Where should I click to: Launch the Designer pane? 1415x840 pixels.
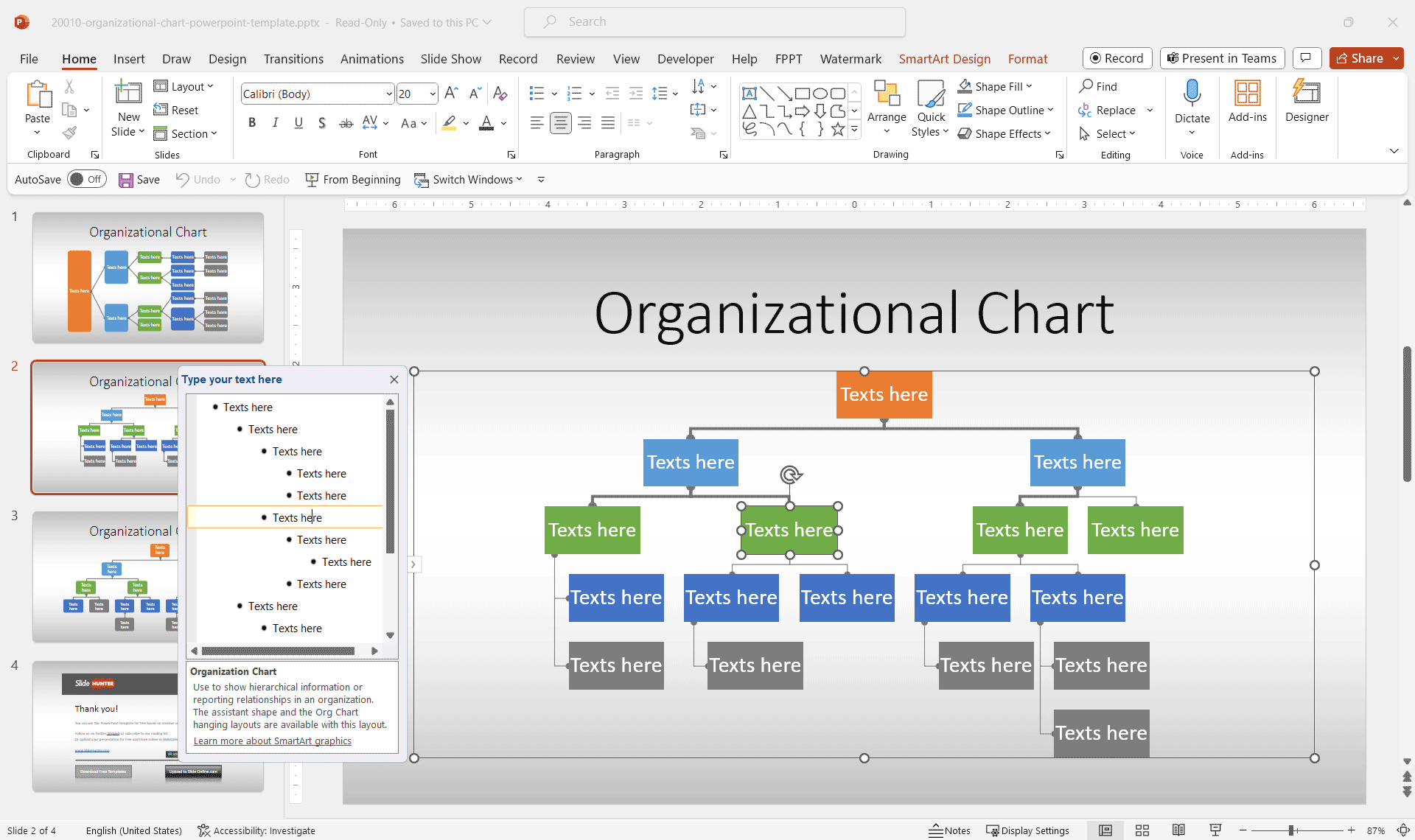1306,103
